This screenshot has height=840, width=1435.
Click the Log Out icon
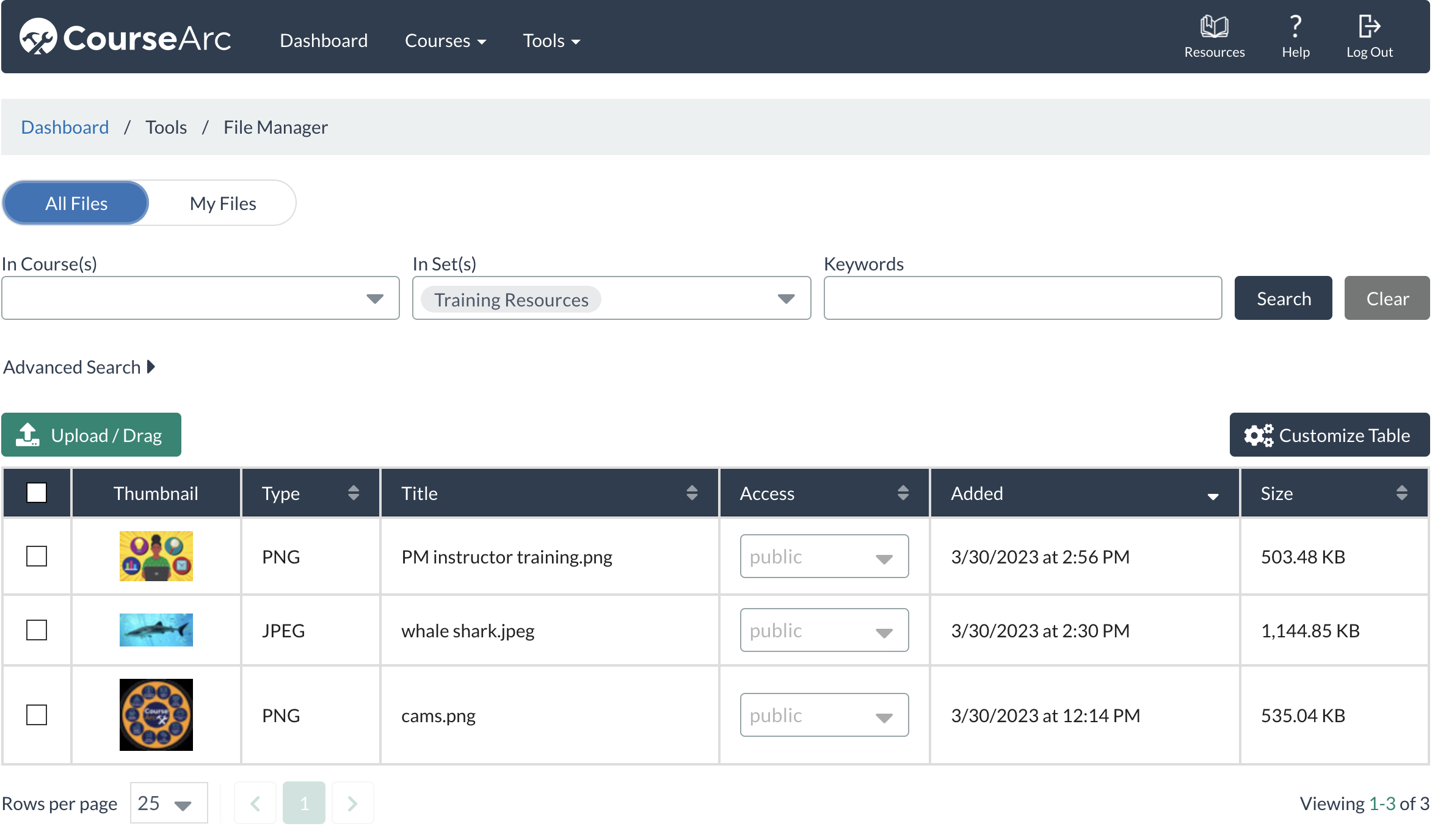(x=1369, y=27)
